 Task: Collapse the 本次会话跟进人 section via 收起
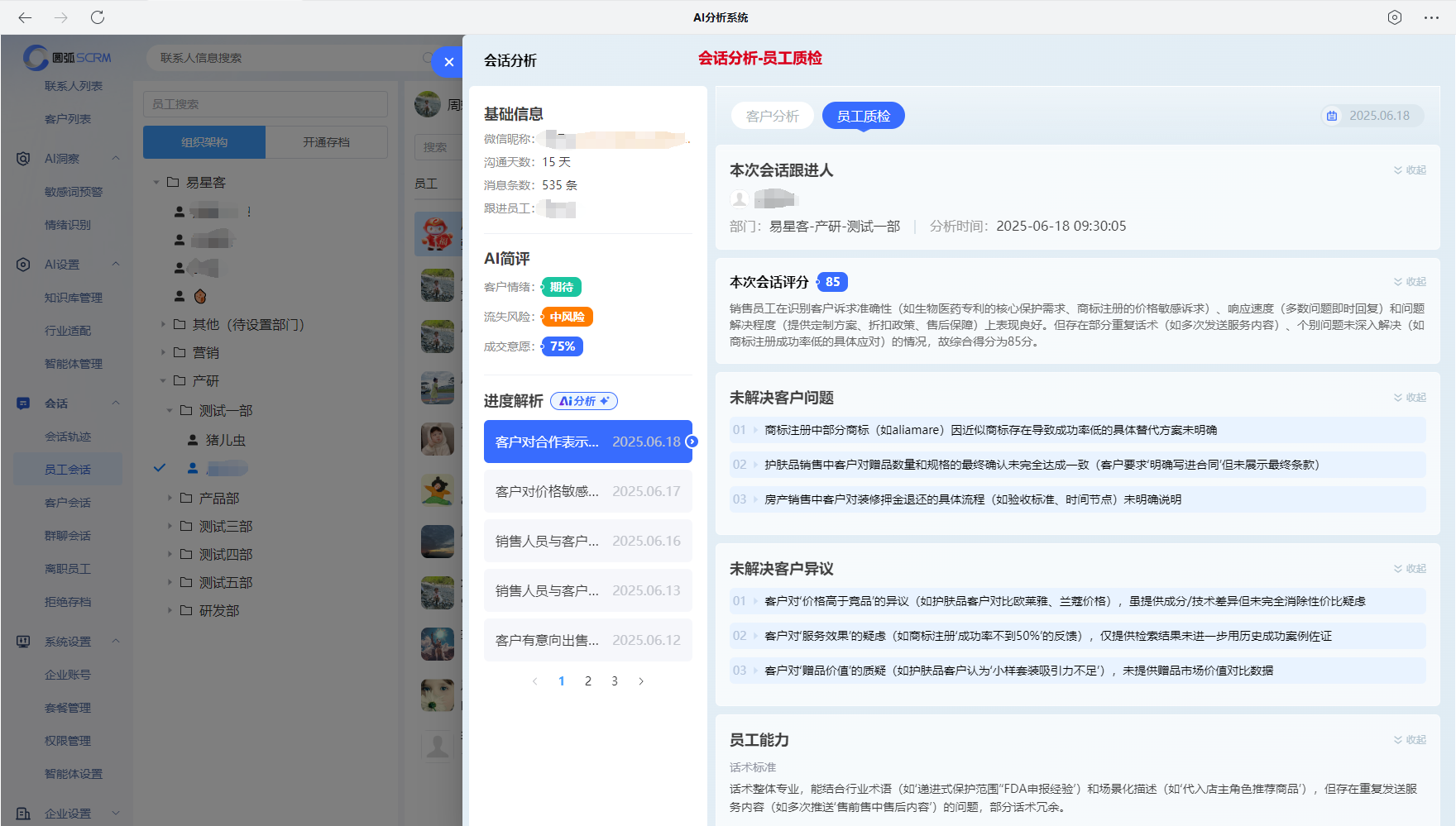point(1410,170)
